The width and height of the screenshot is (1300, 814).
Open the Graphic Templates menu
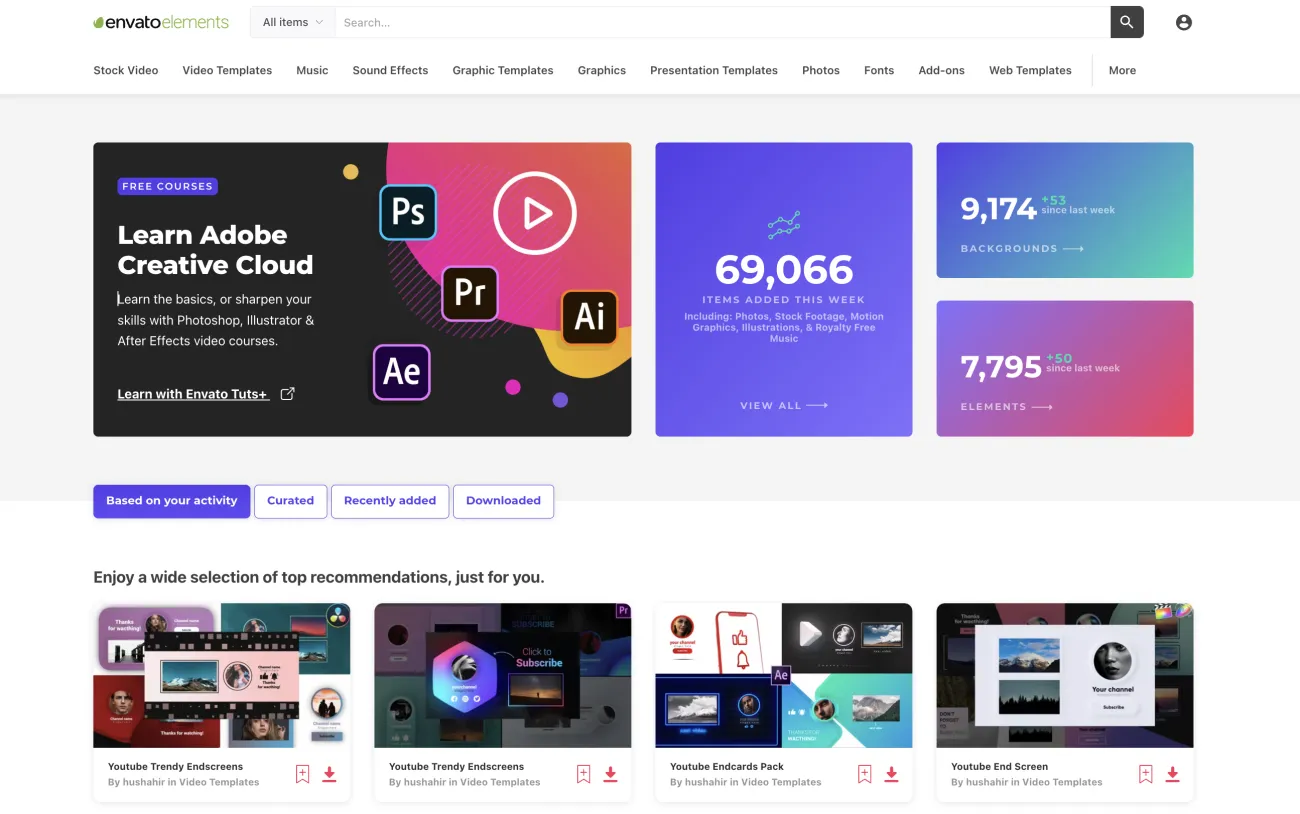point(503,70)
